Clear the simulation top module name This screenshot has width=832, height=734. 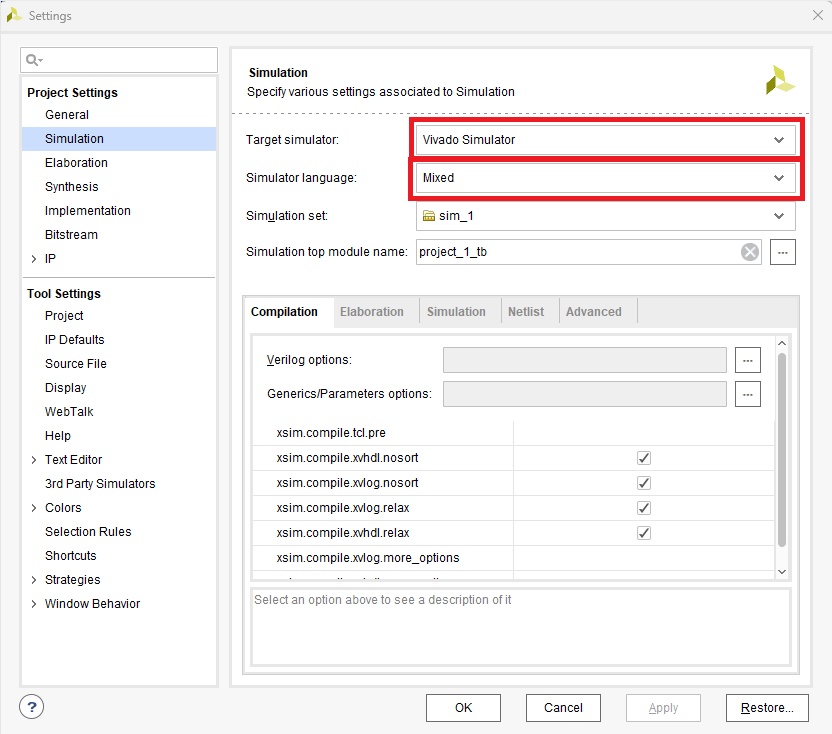[750, 252]
